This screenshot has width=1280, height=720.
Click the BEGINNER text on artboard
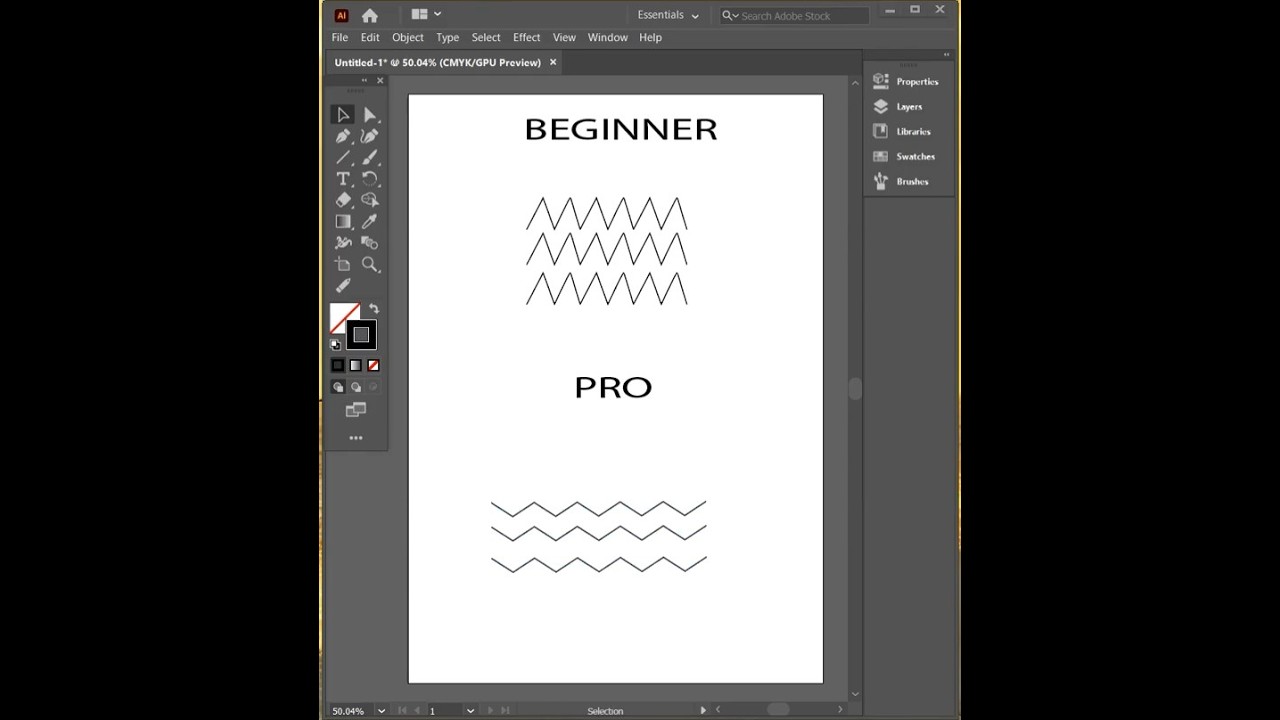pos(621,130)
